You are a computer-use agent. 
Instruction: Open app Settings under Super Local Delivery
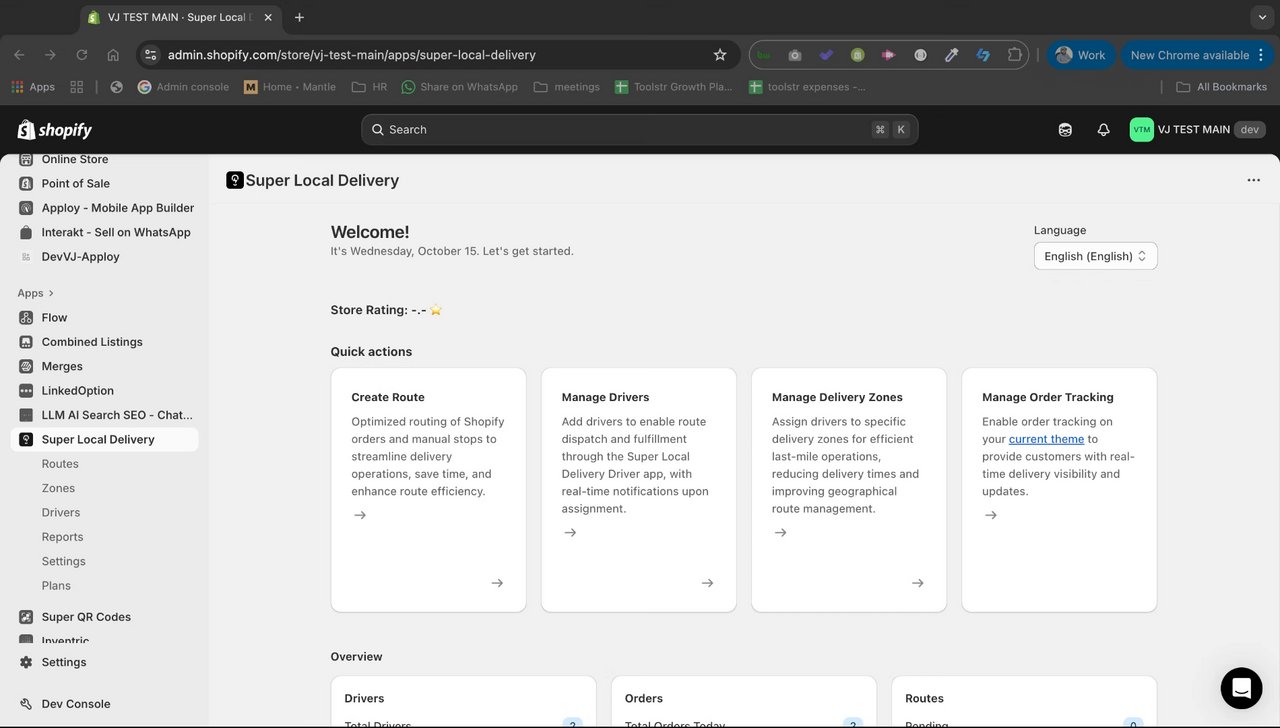tap(63, 562)
